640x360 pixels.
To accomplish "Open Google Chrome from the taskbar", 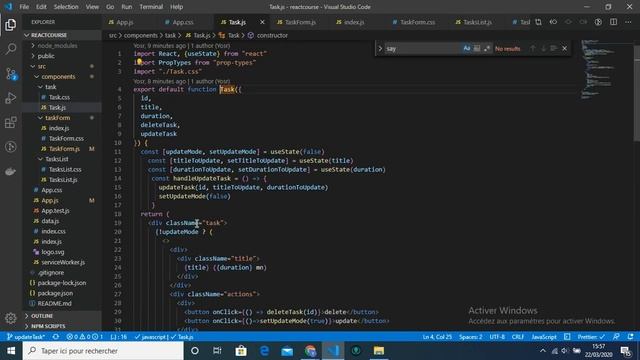I will (x=310, y=351).
